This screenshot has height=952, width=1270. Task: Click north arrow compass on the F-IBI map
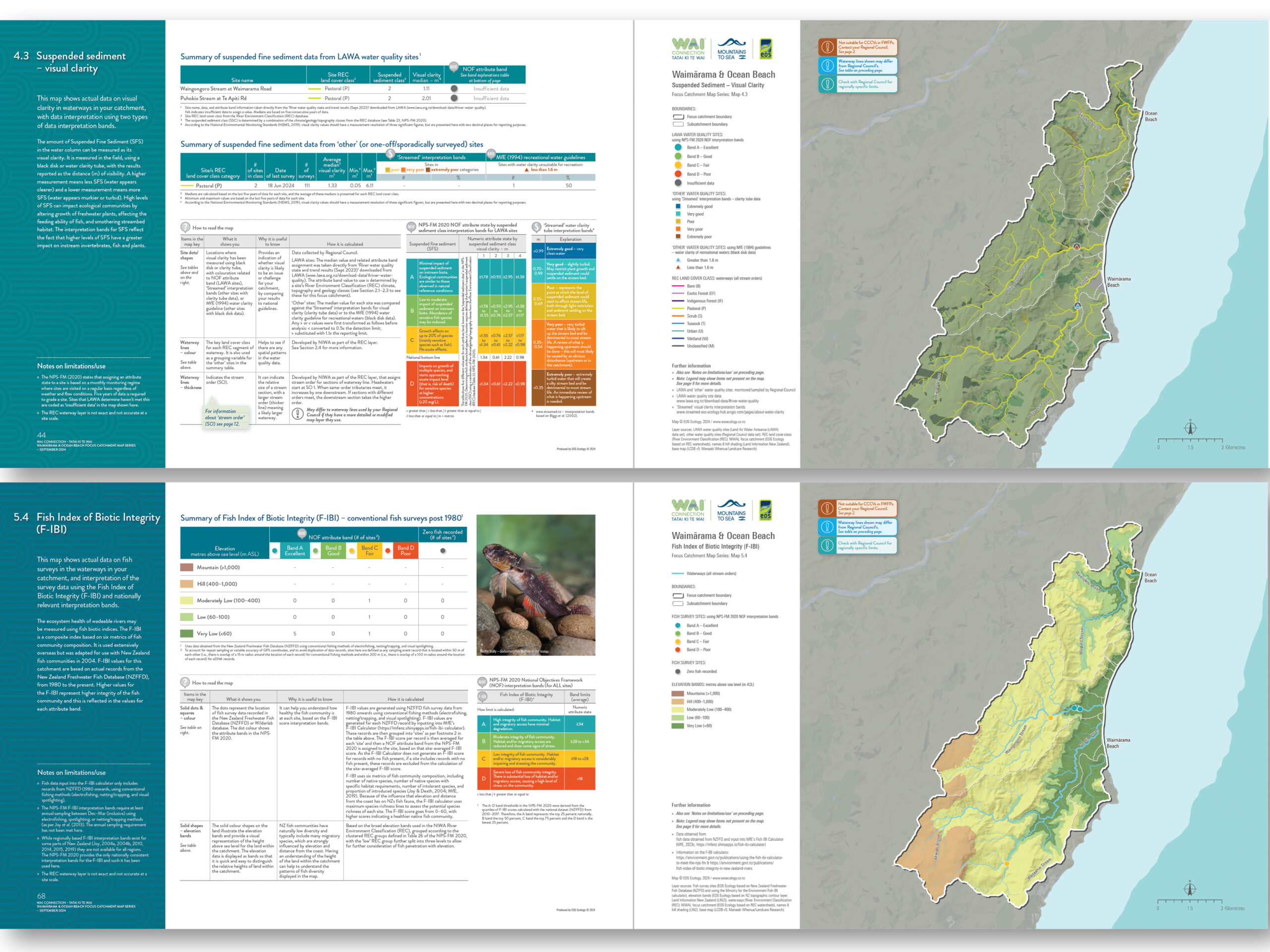point(1190,889)
